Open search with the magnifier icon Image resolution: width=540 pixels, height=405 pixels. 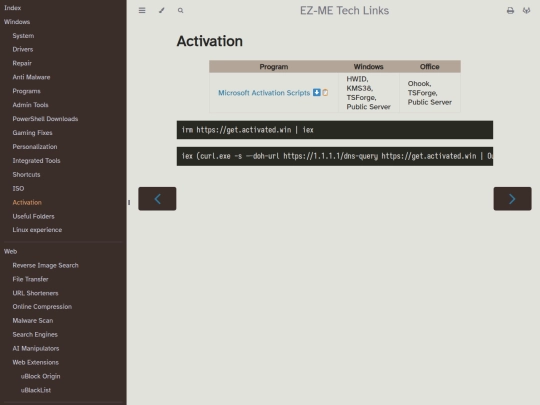[180, 11]
